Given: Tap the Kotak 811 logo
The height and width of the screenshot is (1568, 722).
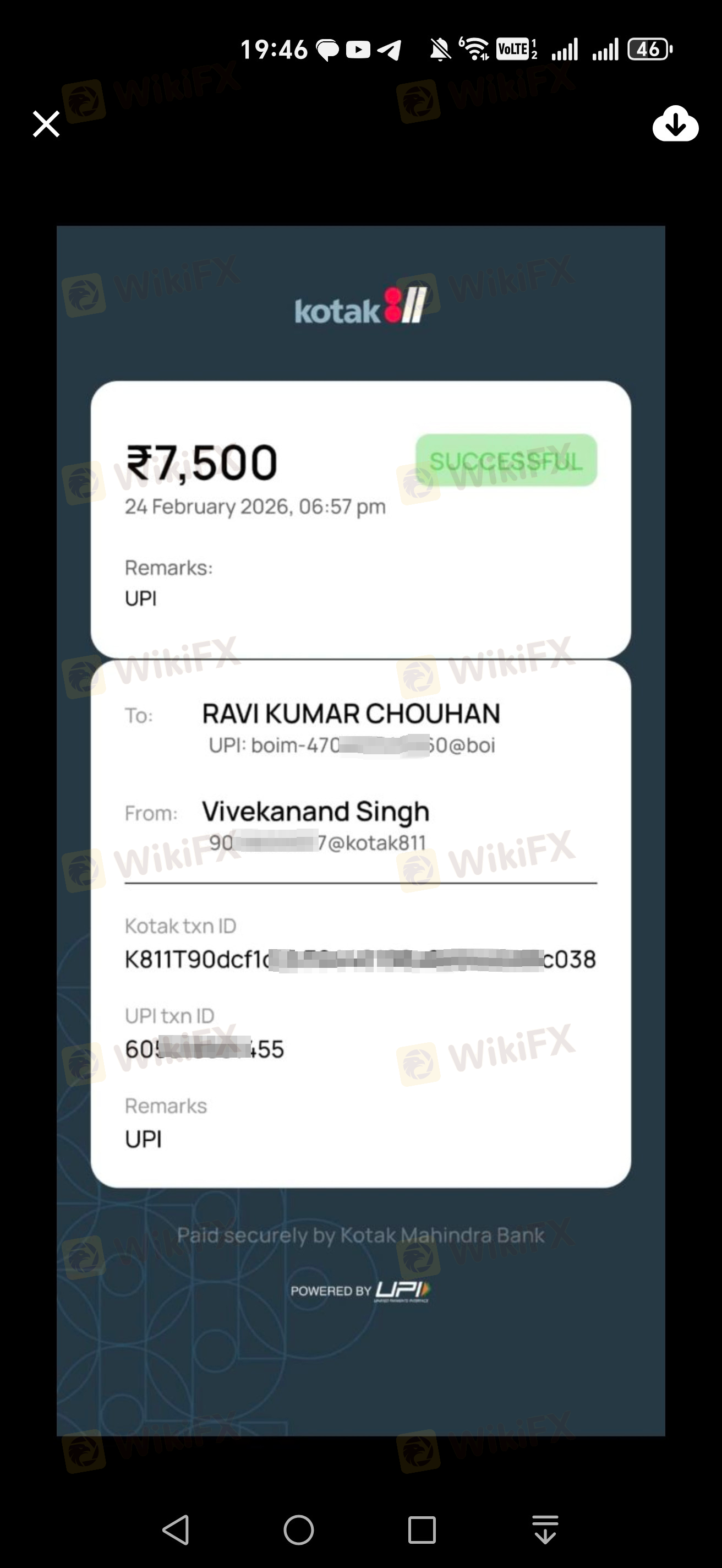Looking at the screenshot, I should (x=360, y=307).
